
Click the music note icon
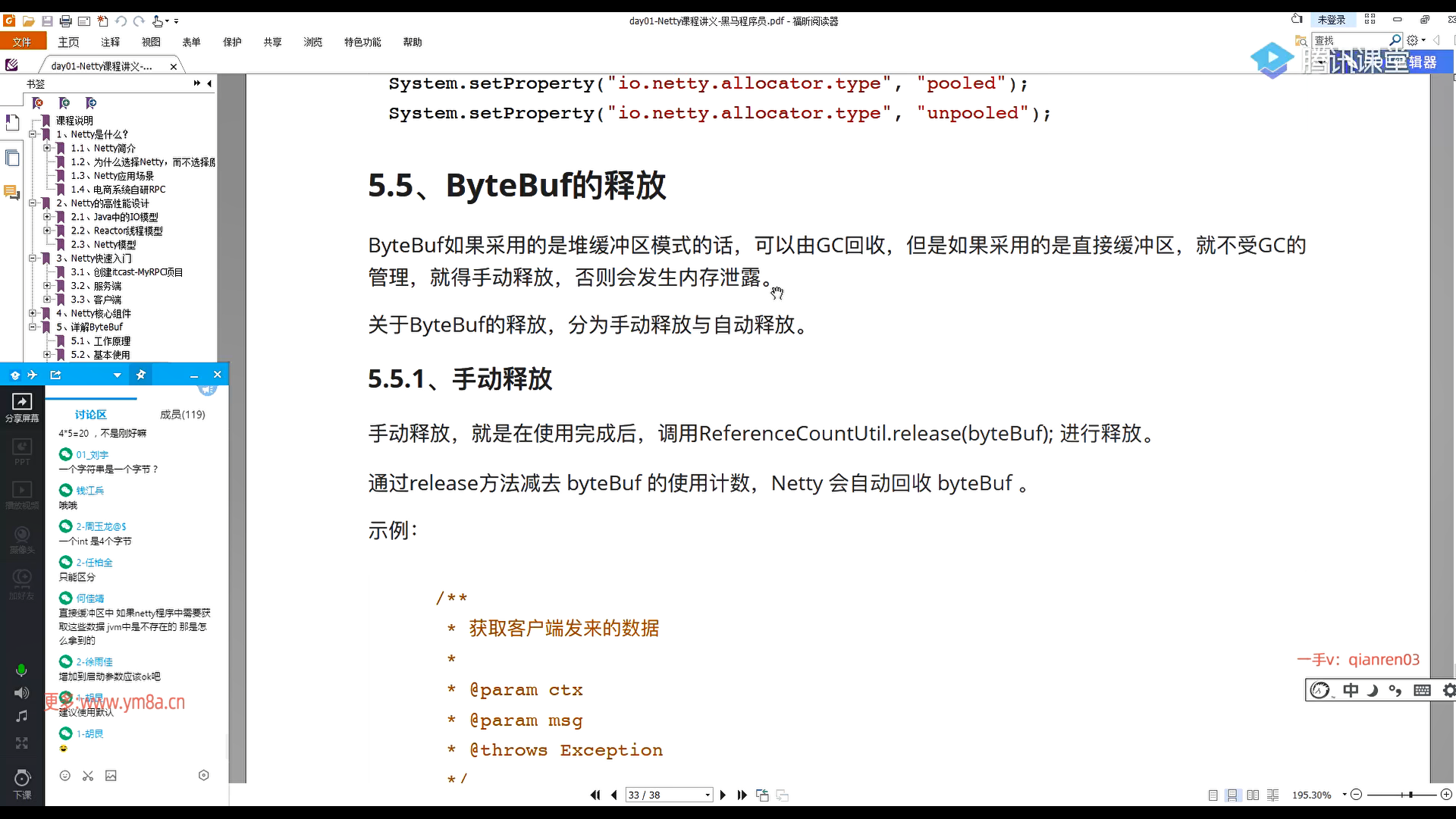21,717
